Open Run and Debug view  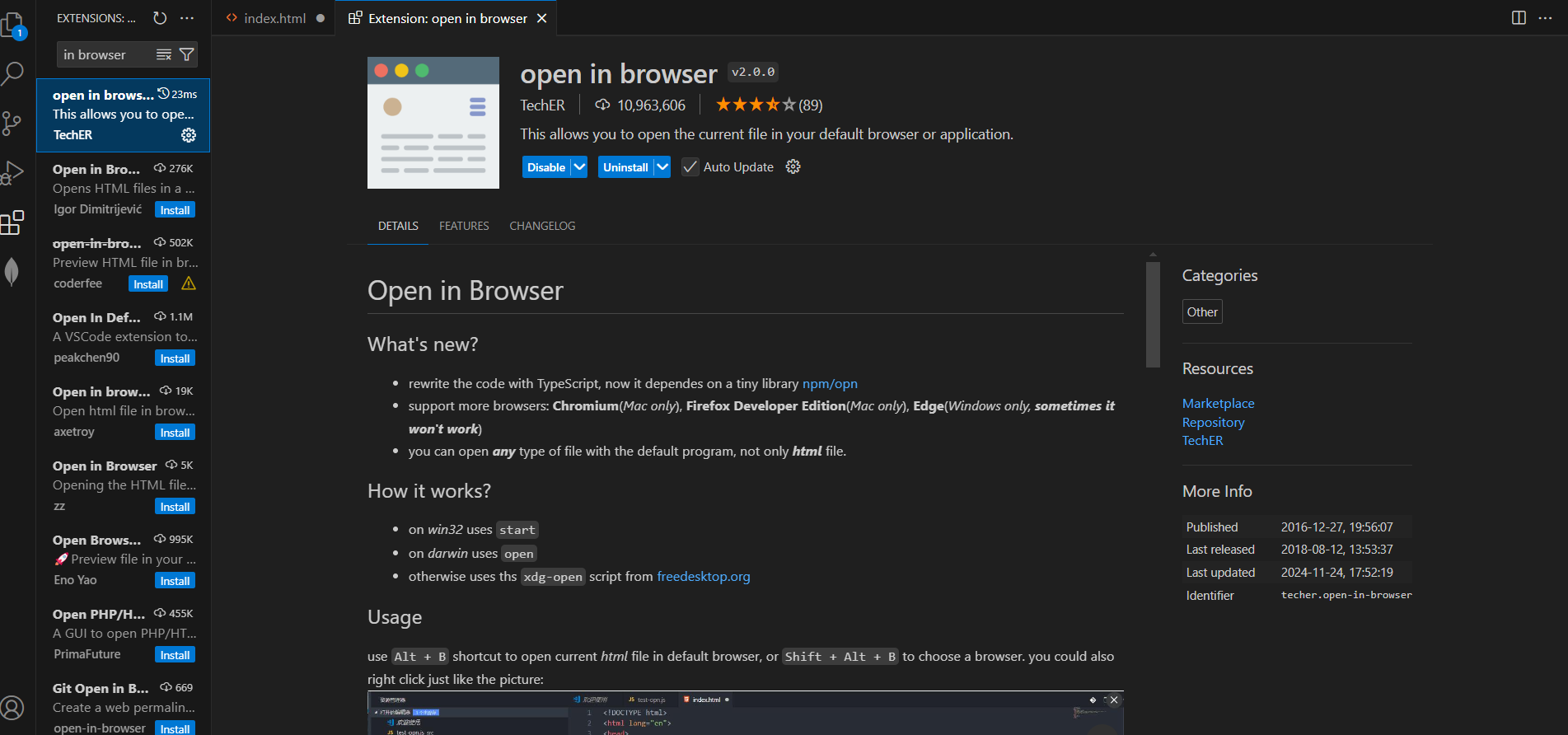pos(12,173)
